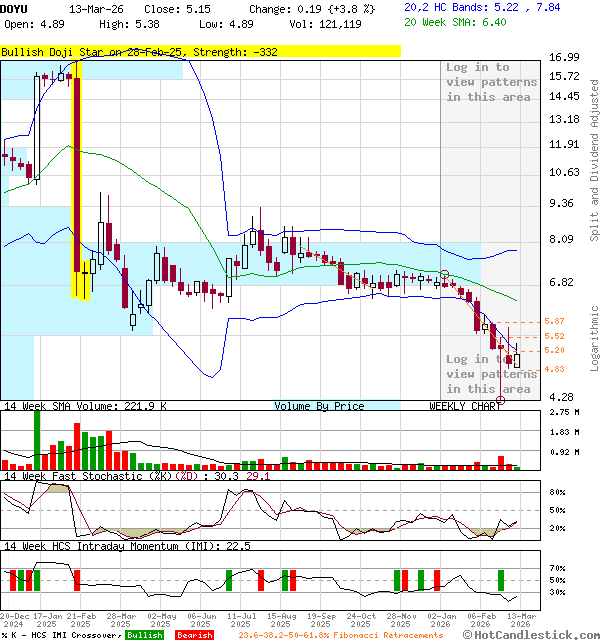Click the red Bearish legend badge
The width and height of the screenshot is (600, 640).
[194, 635]
